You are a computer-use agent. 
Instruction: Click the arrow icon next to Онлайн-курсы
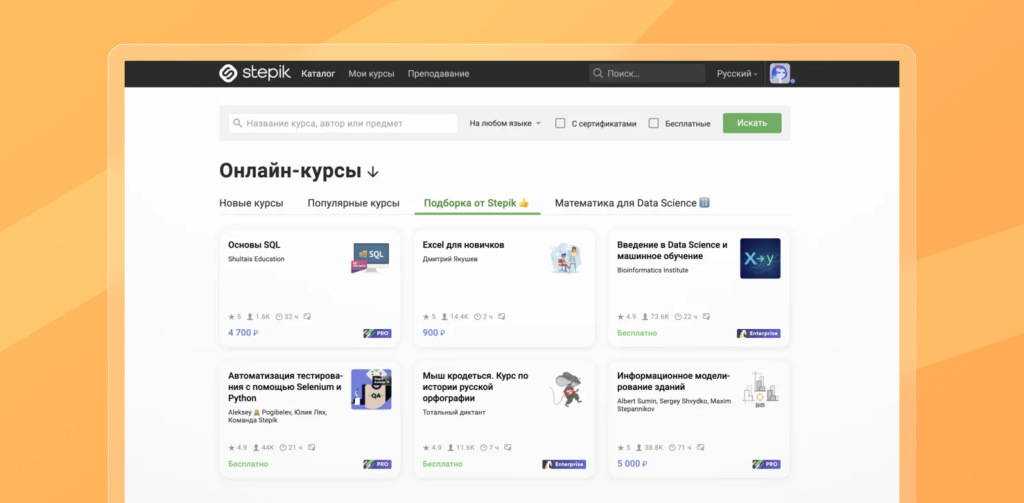373,172
